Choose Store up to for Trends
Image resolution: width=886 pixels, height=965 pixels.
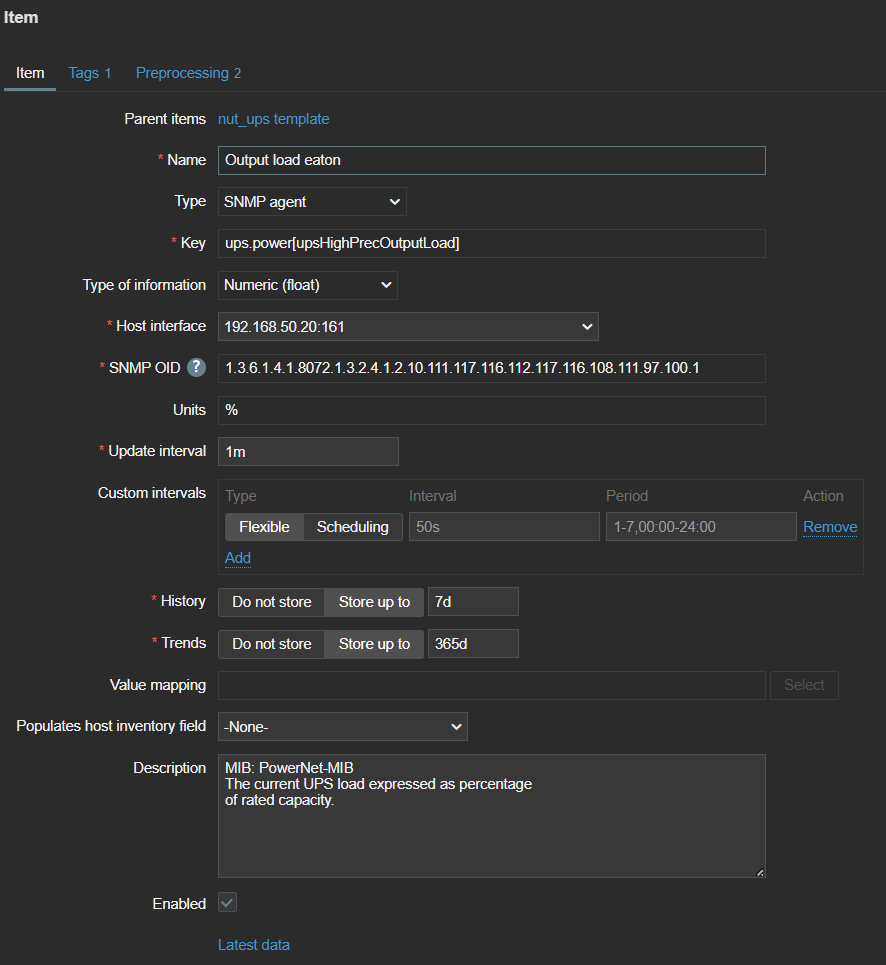[374, 644]
